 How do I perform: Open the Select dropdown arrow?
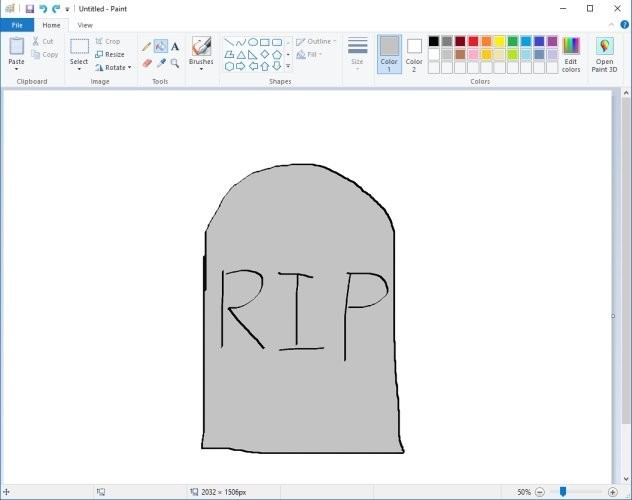[x=79, y=69]
